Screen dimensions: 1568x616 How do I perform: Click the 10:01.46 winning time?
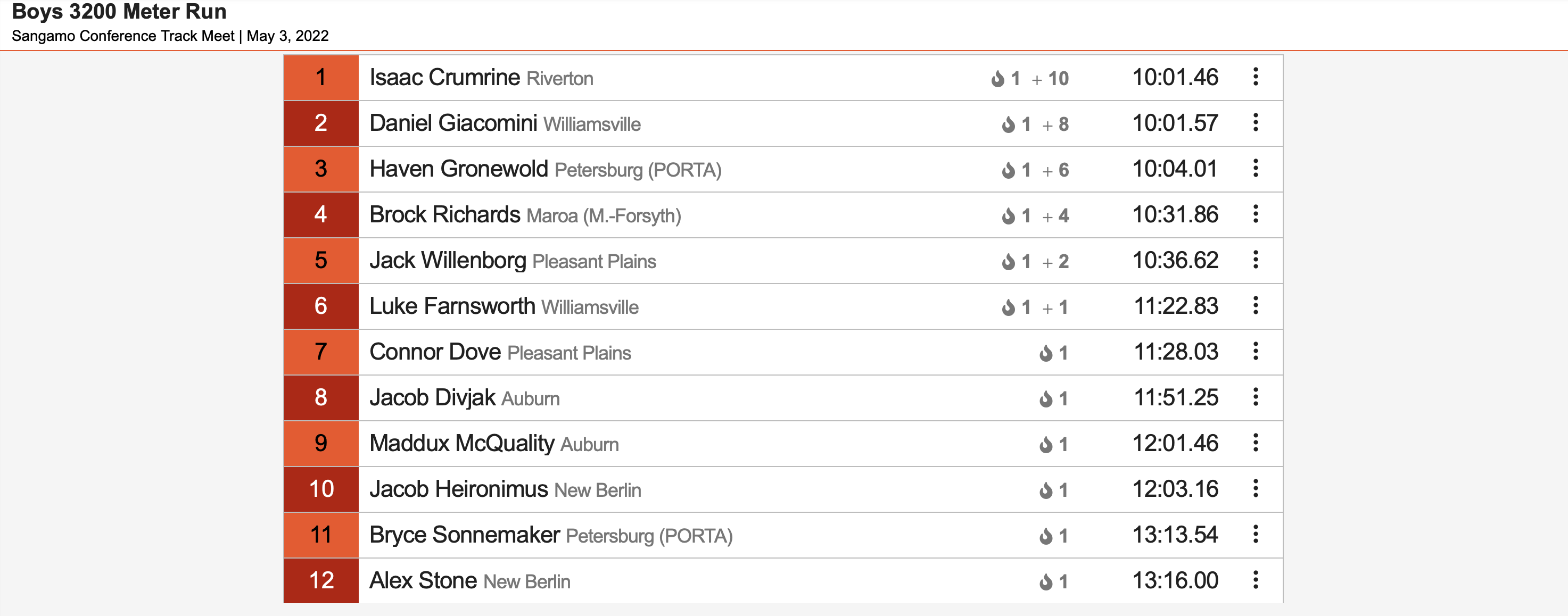point(1175,78)
